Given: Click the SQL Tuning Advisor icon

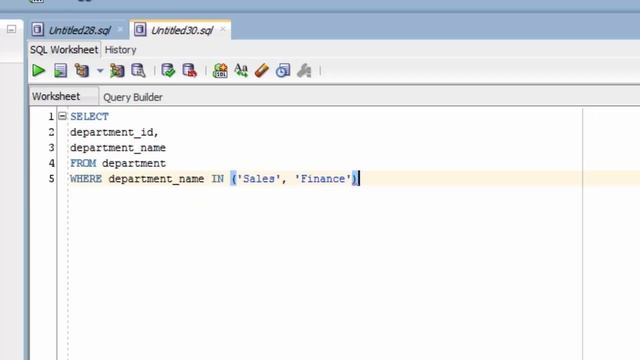Looking at the screenshot, I should point(138,71).
